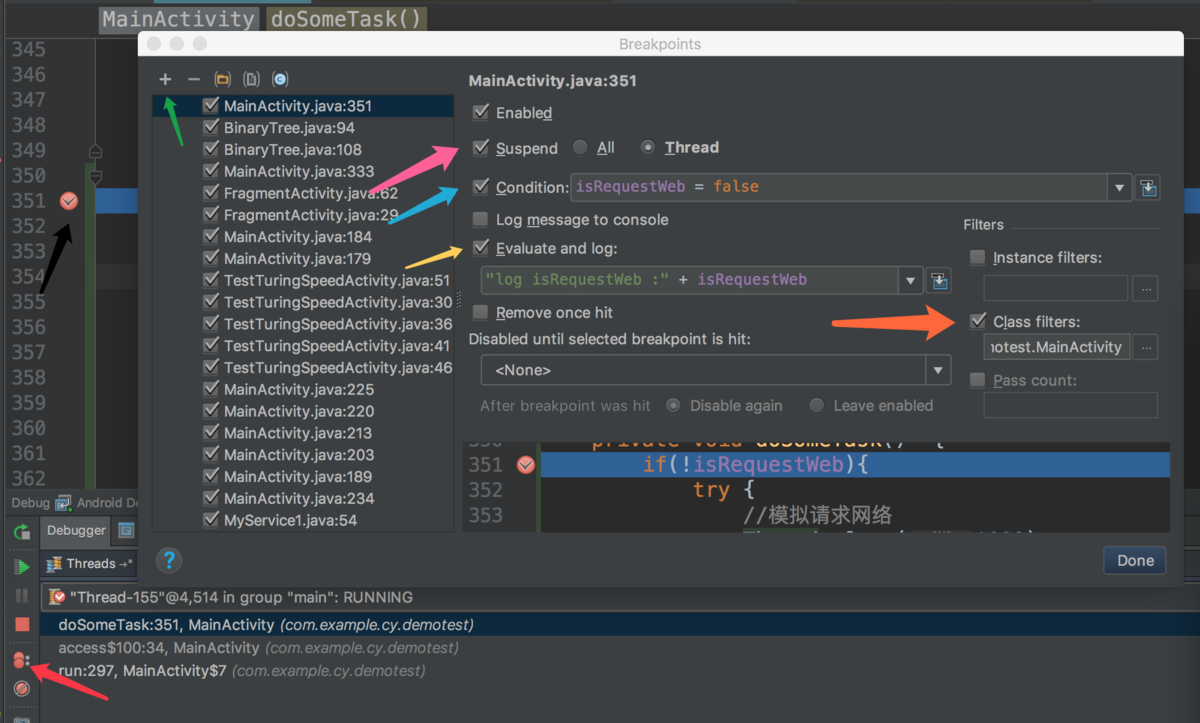Open the help question mark icon
Image resolution: width=1200 pixels, height=723 pixels.
tap(169, 560)
